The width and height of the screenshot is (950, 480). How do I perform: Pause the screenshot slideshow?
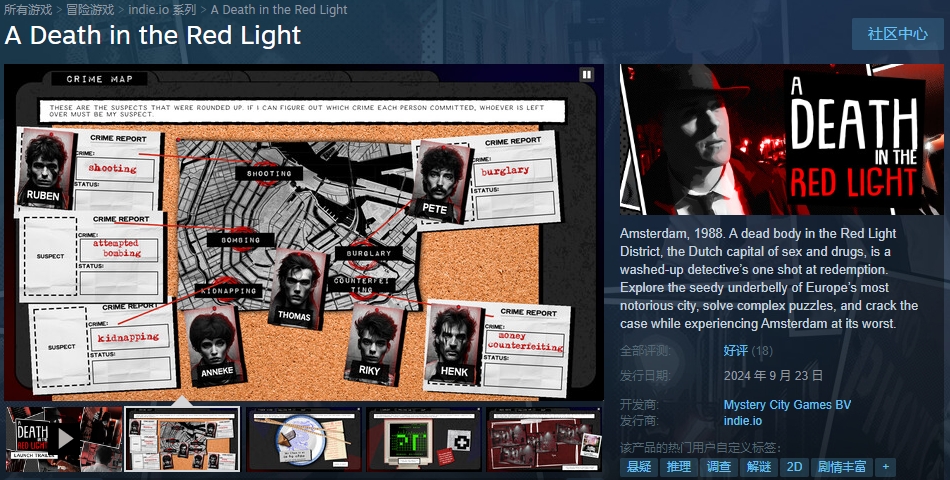586,75
